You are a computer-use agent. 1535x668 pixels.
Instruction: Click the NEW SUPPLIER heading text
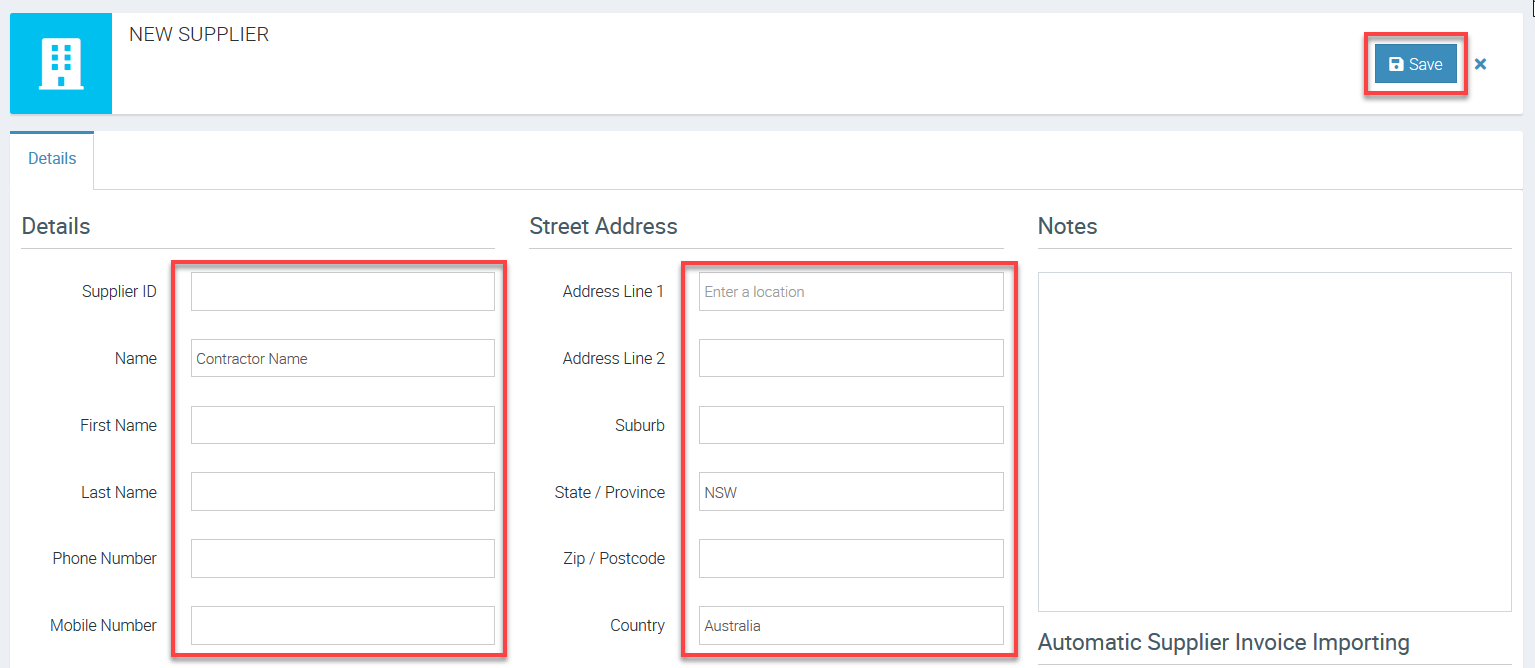coord(199,34)
